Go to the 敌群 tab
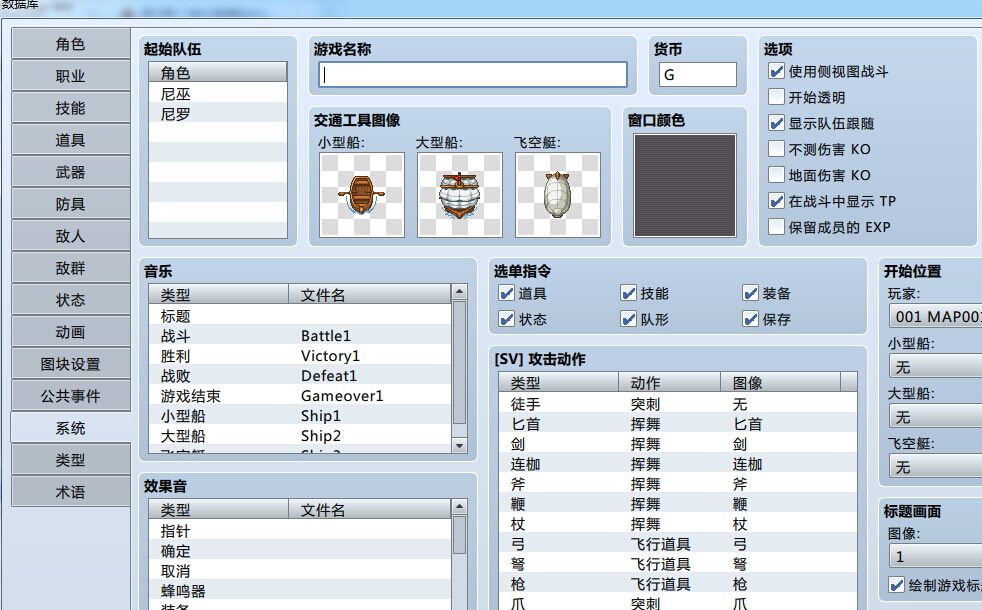 [x=71, y=268]
